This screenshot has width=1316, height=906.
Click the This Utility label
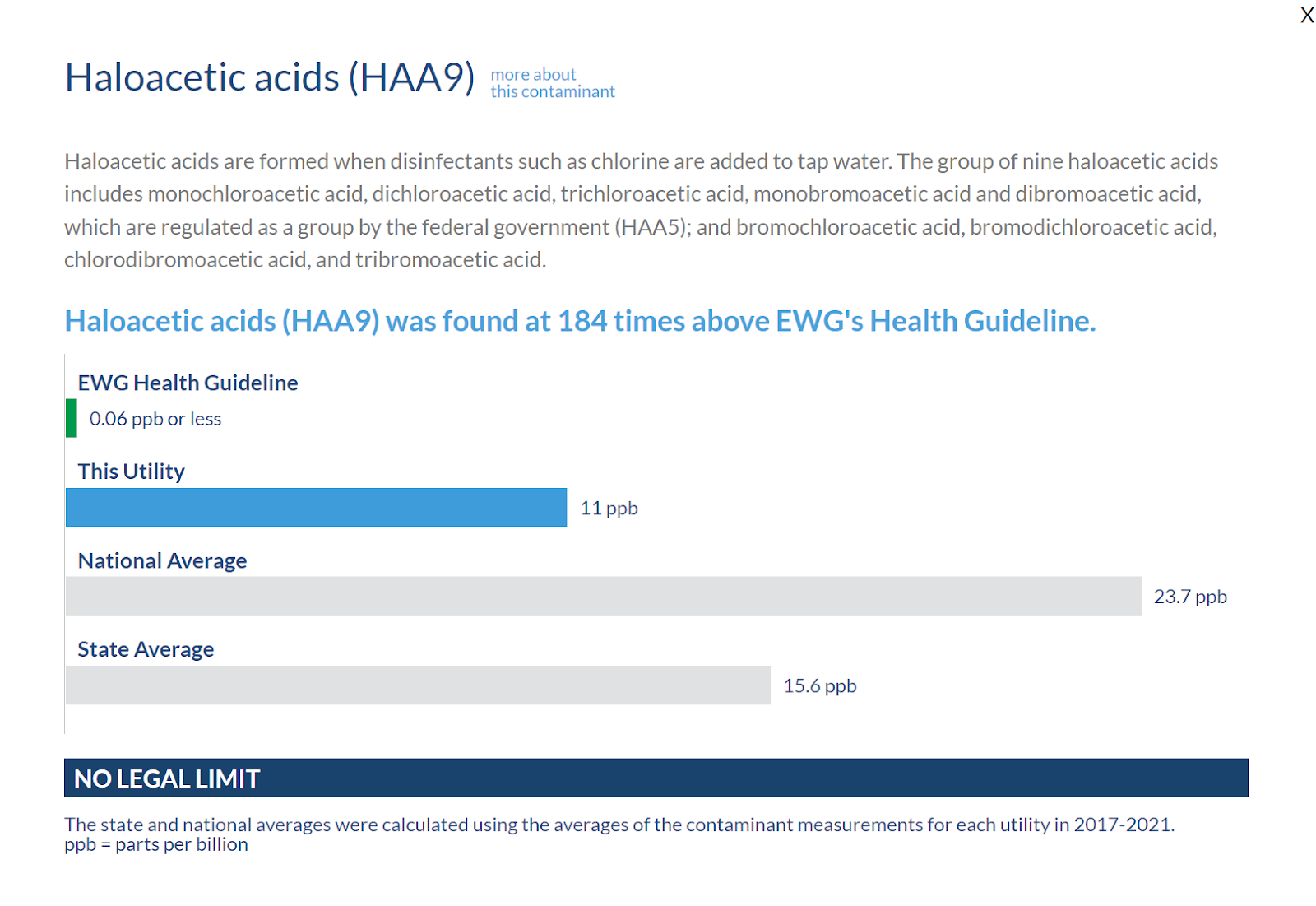(131, 472)
